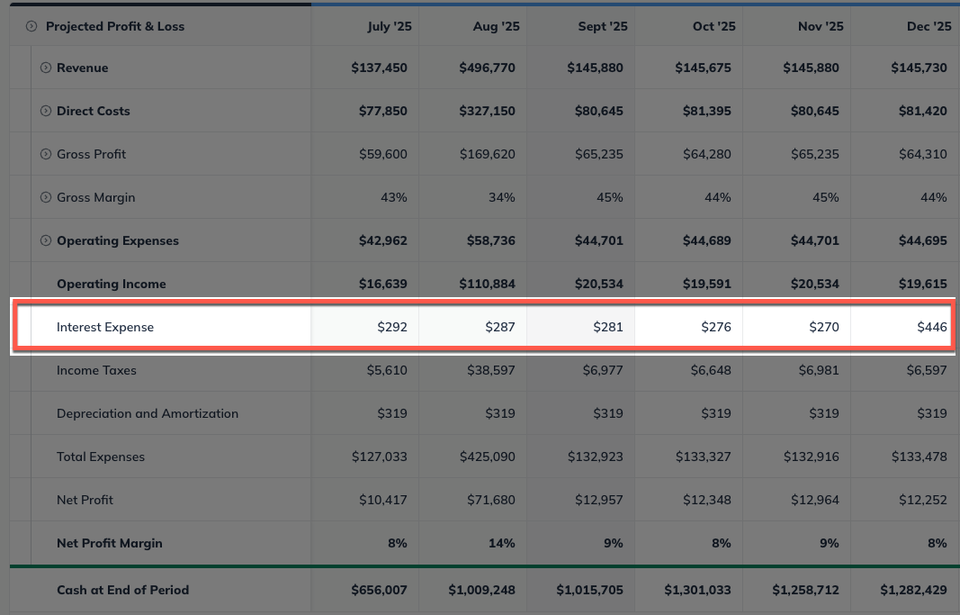This screenshot has height=615, width=960.
Task: Select Depreciation and Amortization label
Action: tap(147, 413)
